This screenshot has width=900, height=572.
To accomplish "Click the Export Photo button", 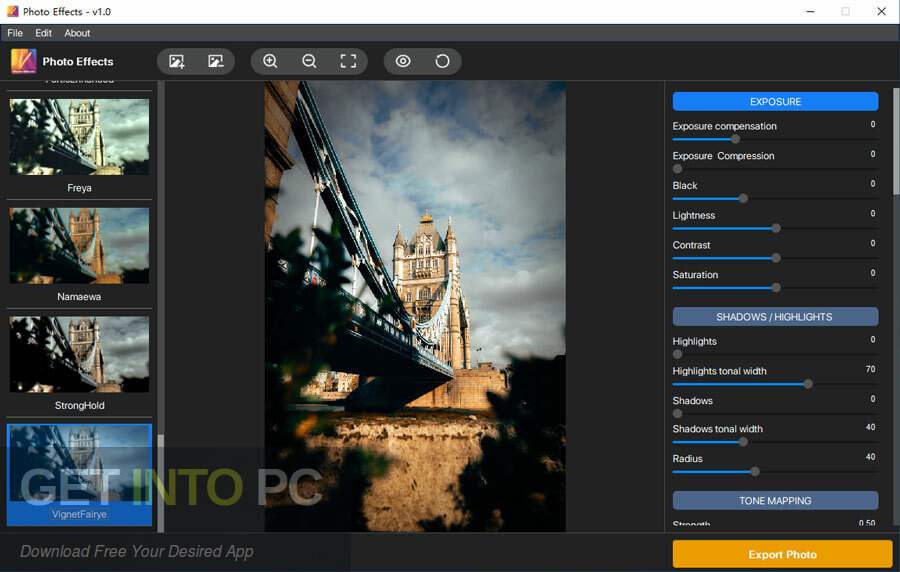I will 782,554.
